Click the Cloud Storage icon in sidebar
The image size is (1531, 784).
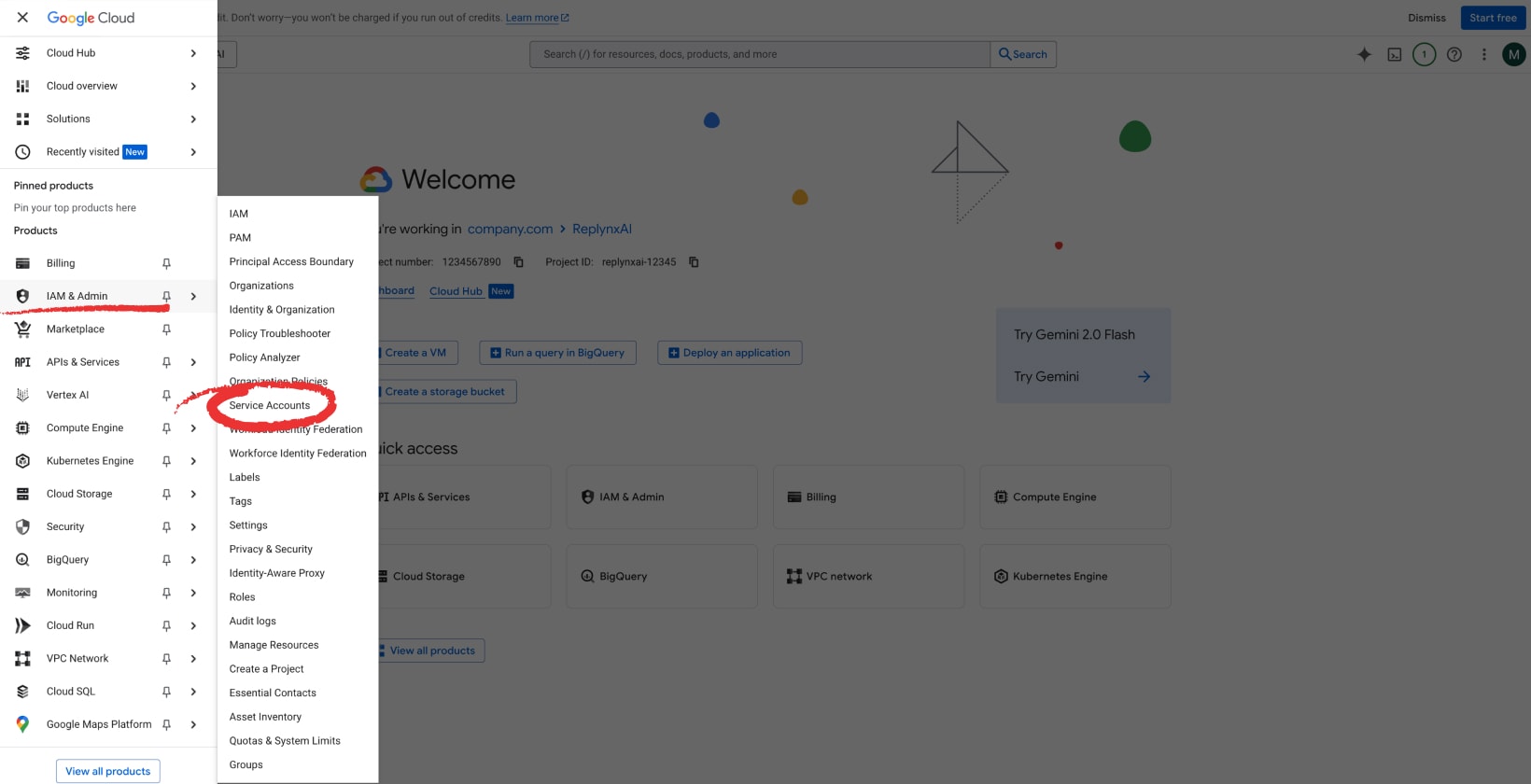[22, 494]
